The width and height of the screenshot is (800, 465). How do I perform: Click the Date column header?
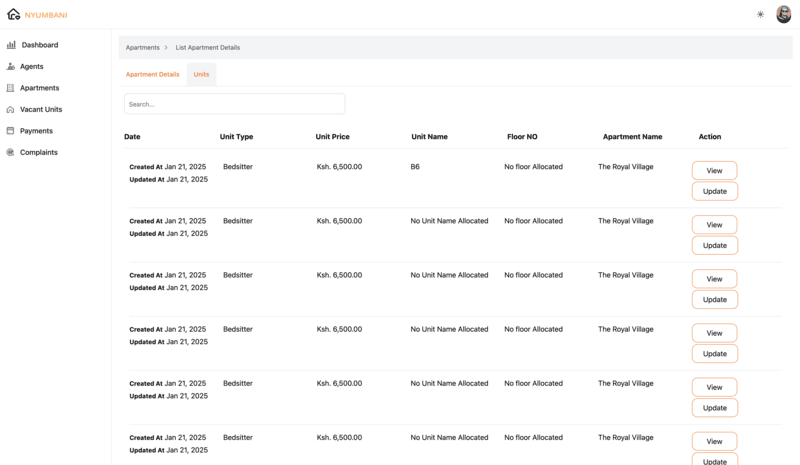(132, 137)
